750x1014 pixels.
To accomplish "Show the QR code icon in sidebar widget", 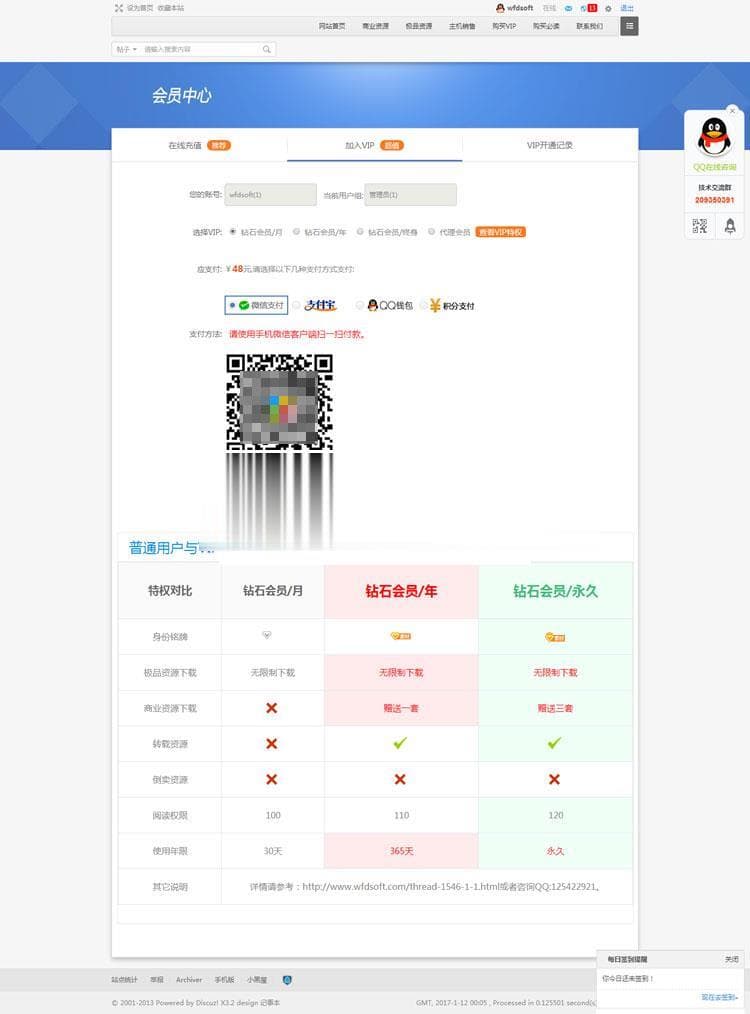I will coord(700,226).
